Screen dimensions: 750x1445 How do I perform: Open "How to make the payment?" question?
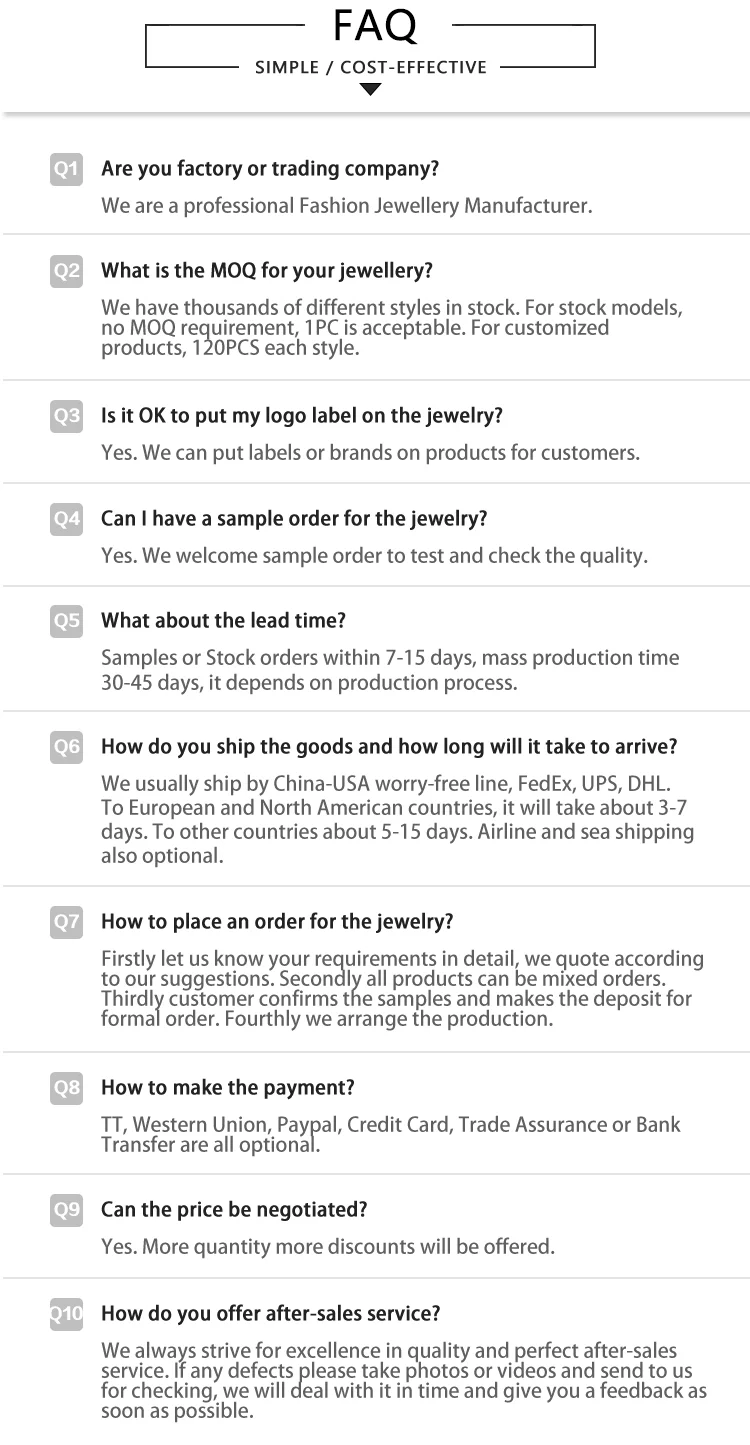coord(228,1088)
